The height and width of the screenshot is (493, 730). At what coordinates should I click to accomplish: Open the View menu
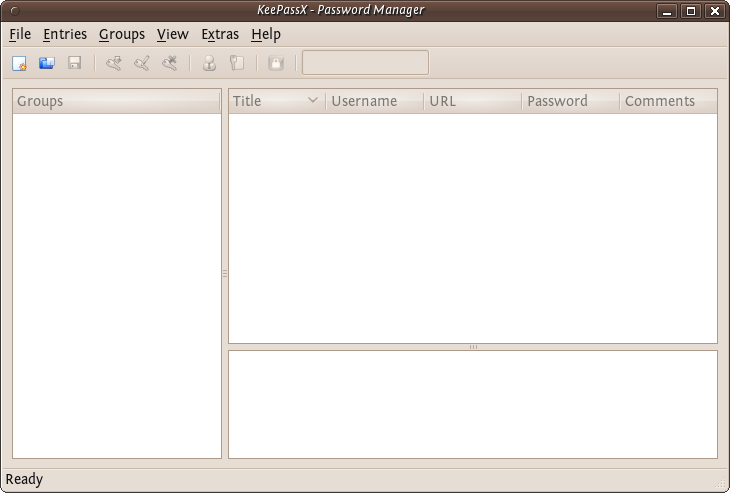pyautogui.click(x=173, y=34)
